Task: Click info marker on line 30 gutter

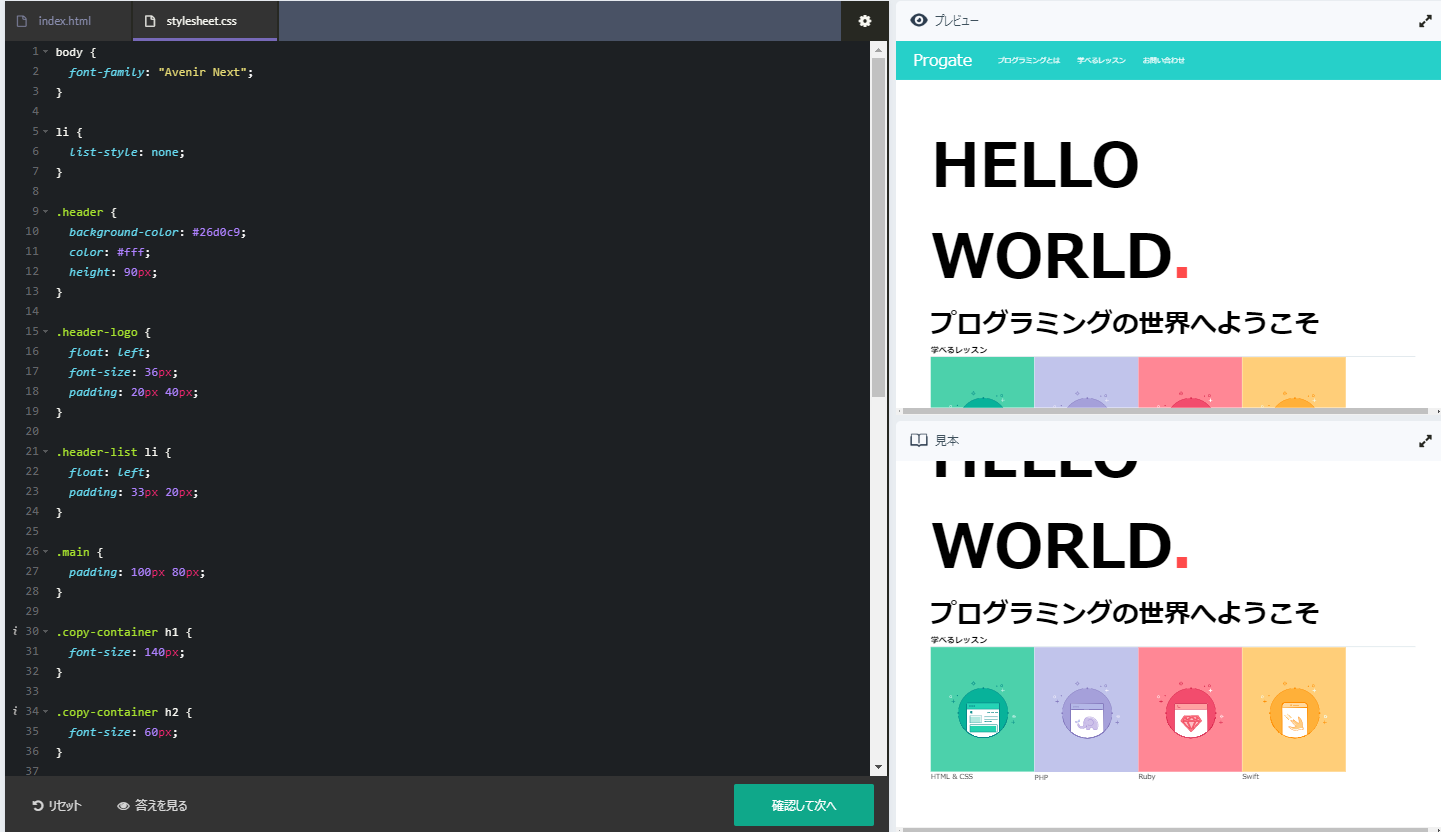Action: 15,631
